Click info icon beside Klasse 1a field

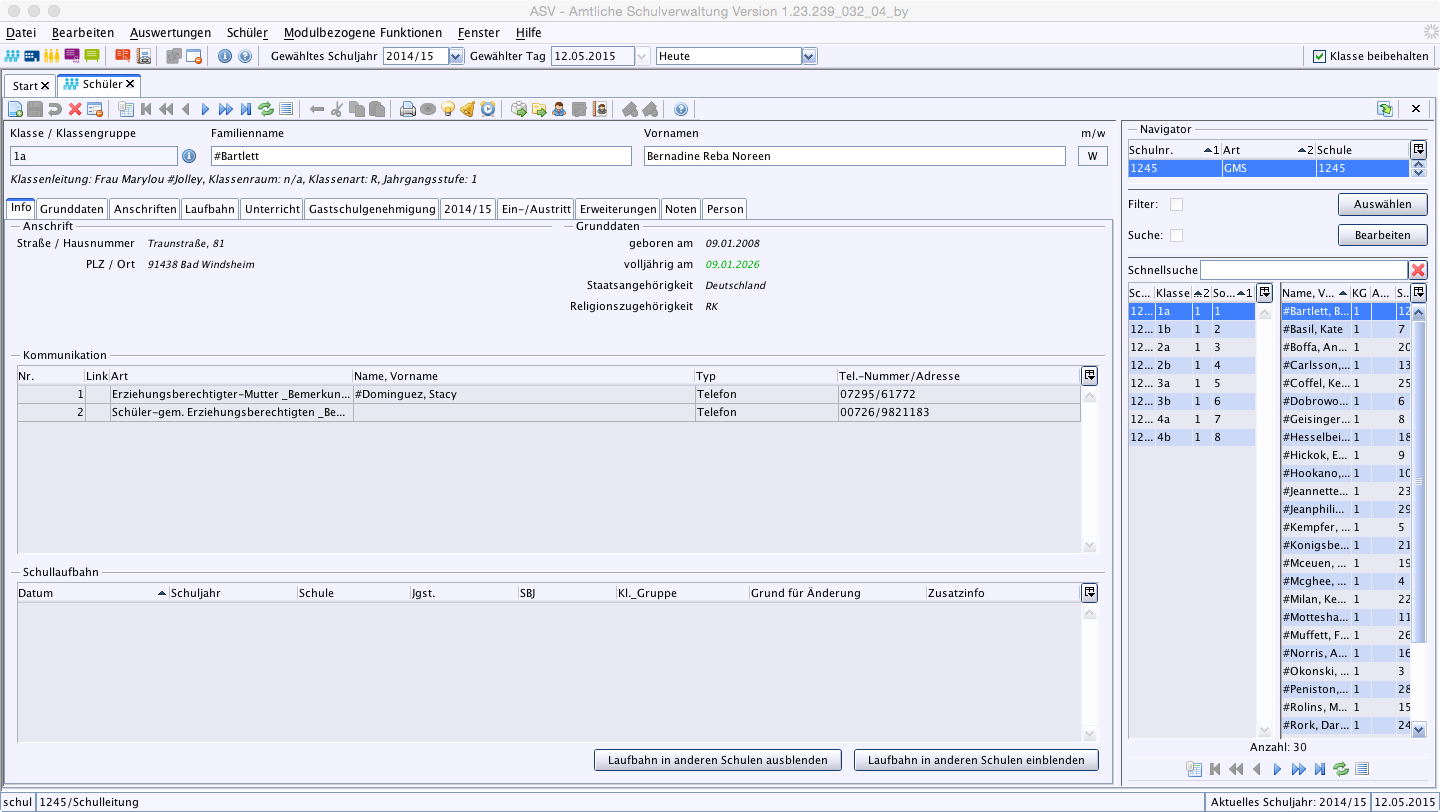coord(189,156)
